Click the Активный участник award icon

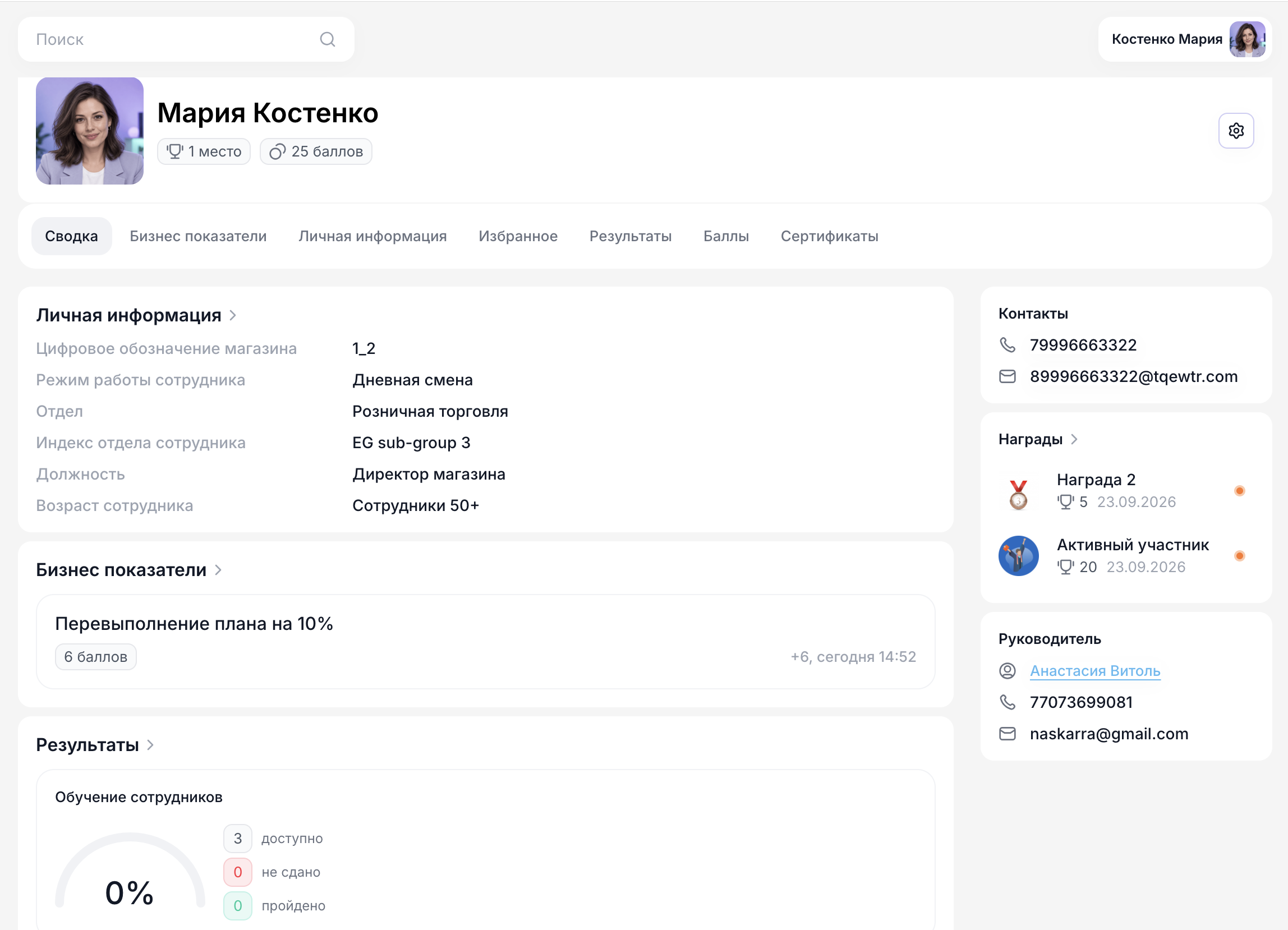click(1018, 555)
